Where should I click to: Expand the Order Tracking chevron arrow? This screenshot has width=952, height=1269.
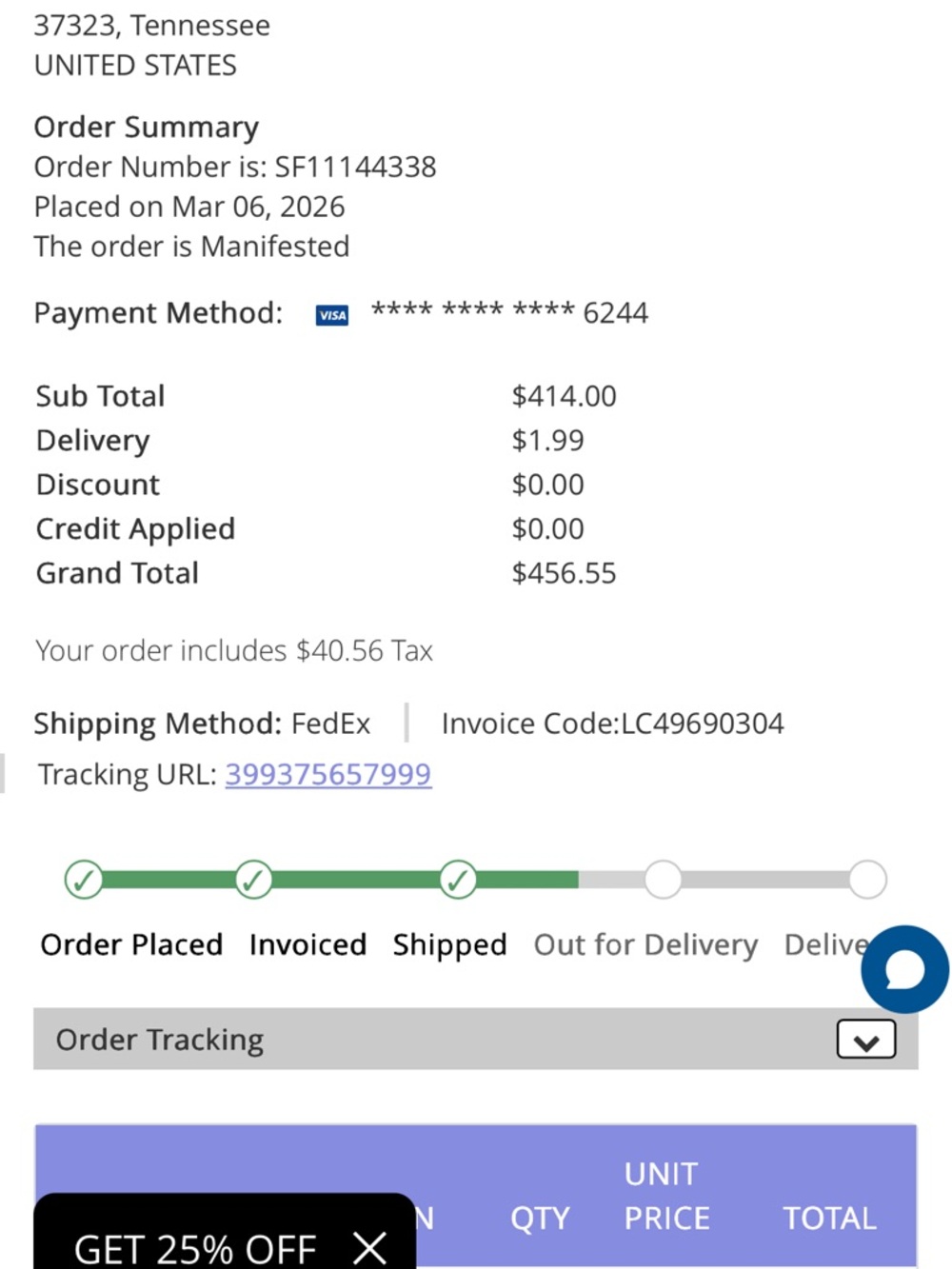click(865, 1040)
